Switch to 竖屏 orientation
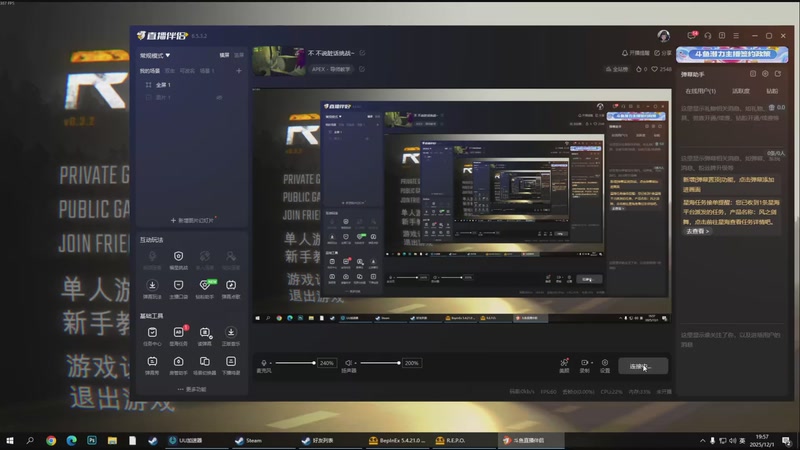The image size is (800, 450). tap(239, 55)
